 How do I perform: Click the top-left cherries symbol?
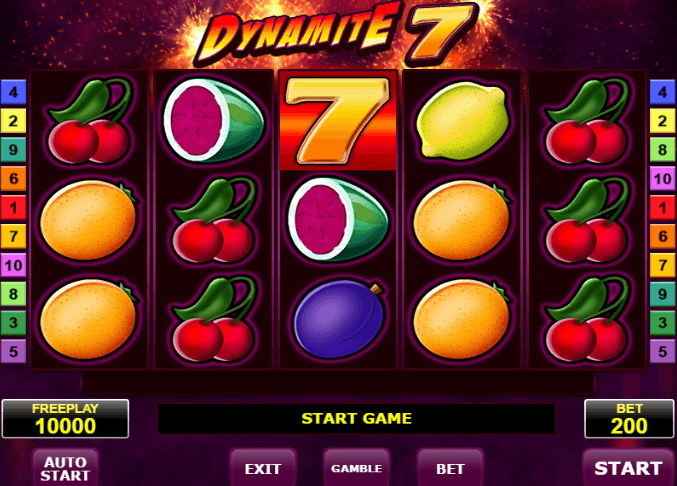pyautogui.click(x=89, y=121)
